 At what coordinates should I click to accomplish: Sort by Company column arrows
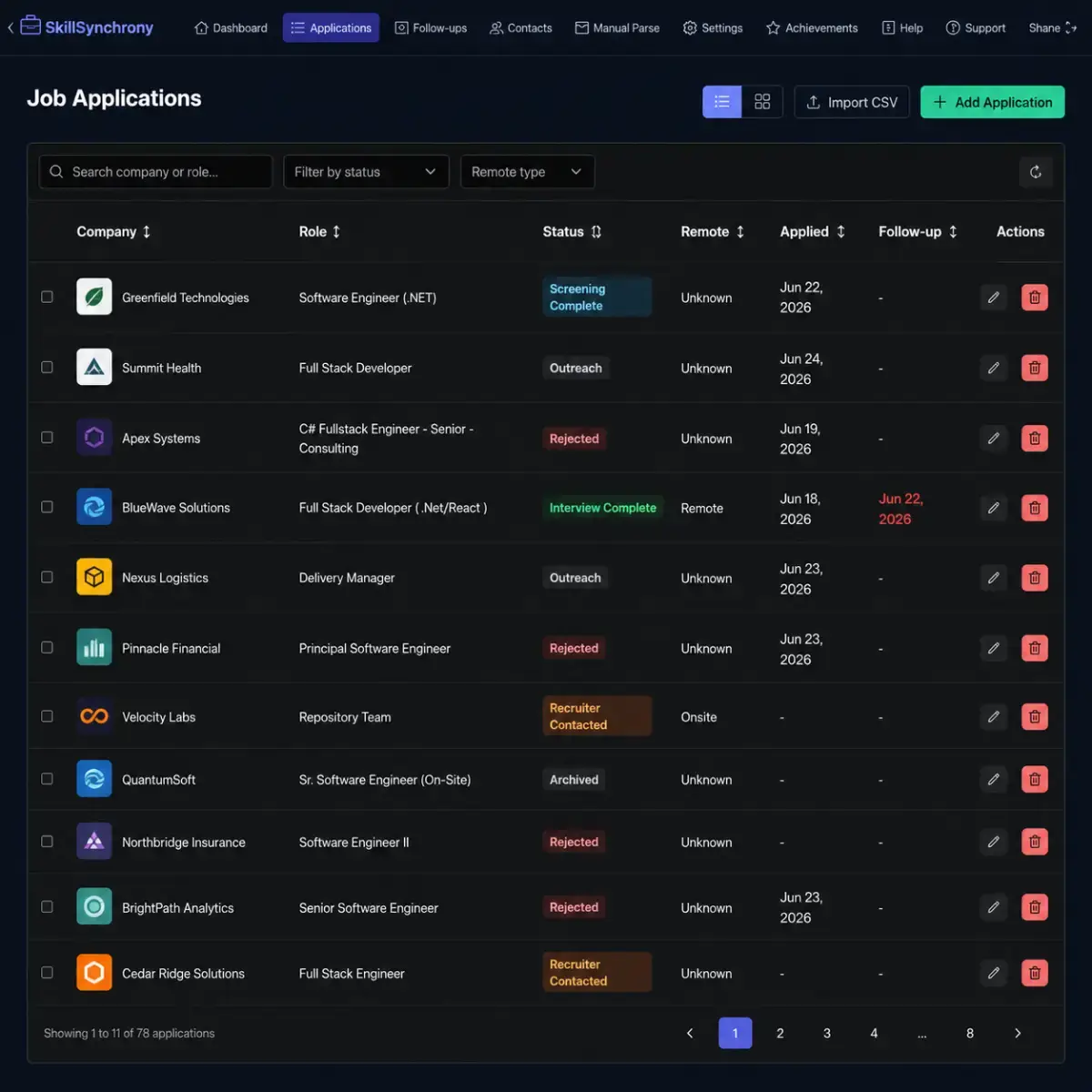(147, 232)
